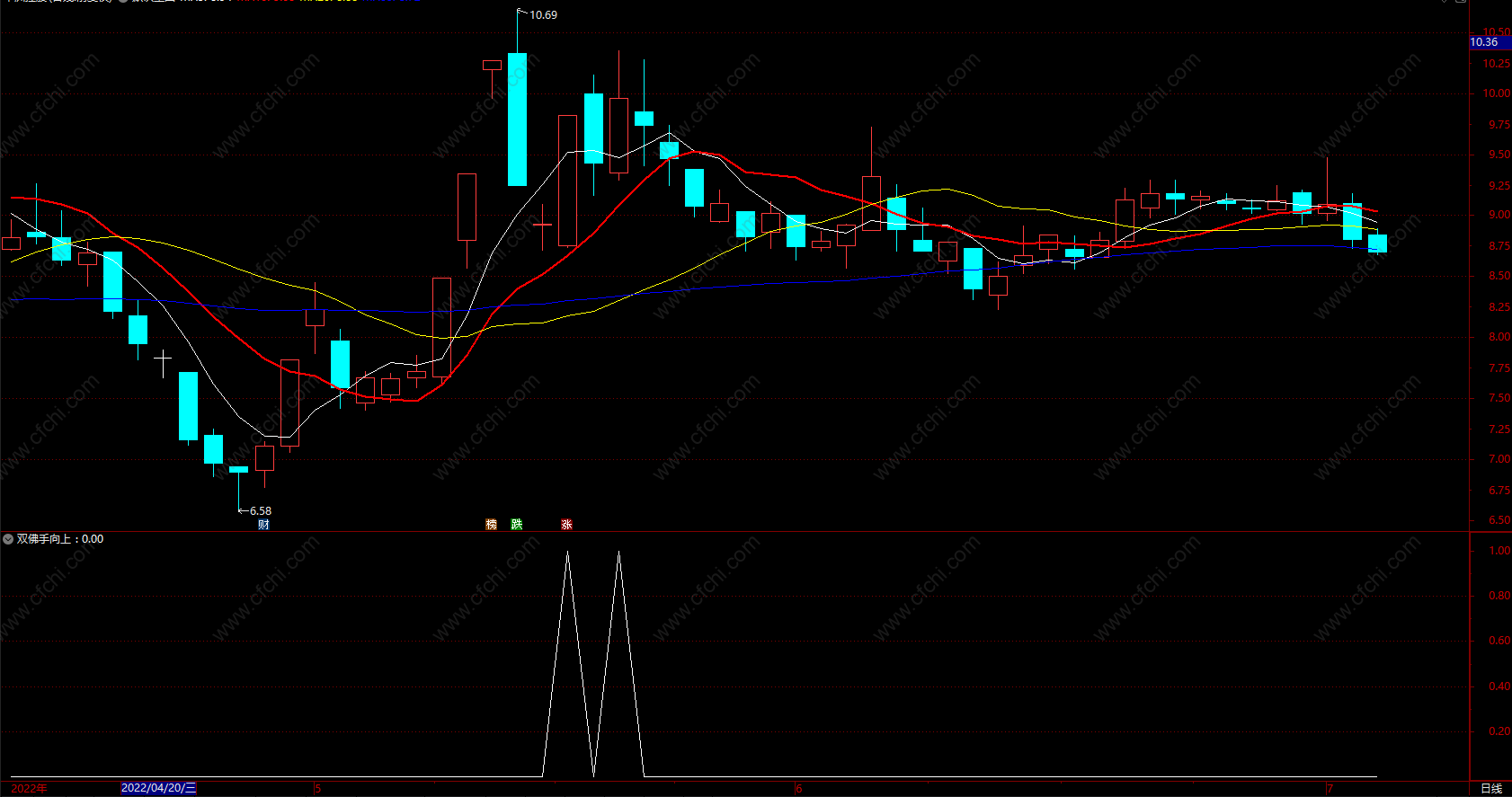Click the 跌 event marker icon
Image resolution: width=1512 pixels, height=797 pixels.
pyautogui.click(x=516, y=525)
